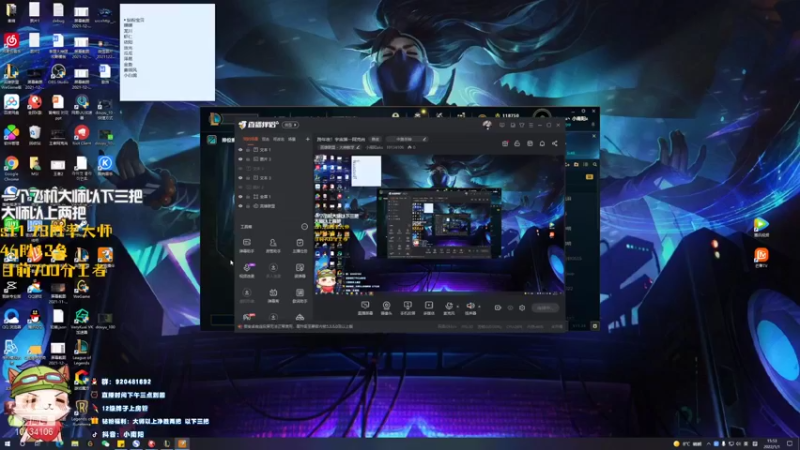Open WeChat from the taskbar
This screenshot has width=800, height=450.
coord(106,444)
